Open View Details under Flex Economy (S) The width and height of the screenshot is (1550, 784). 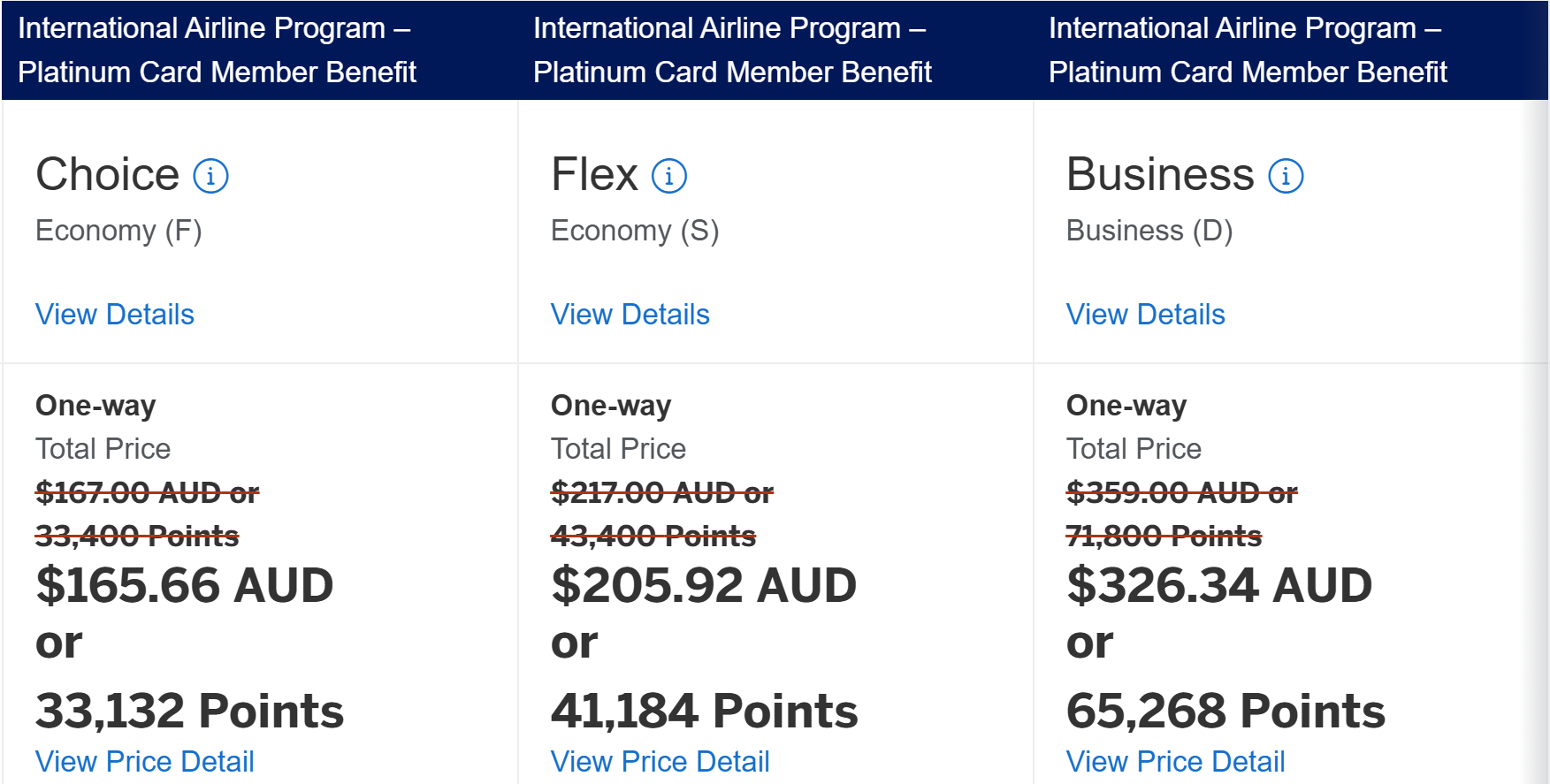coord(630,315)
